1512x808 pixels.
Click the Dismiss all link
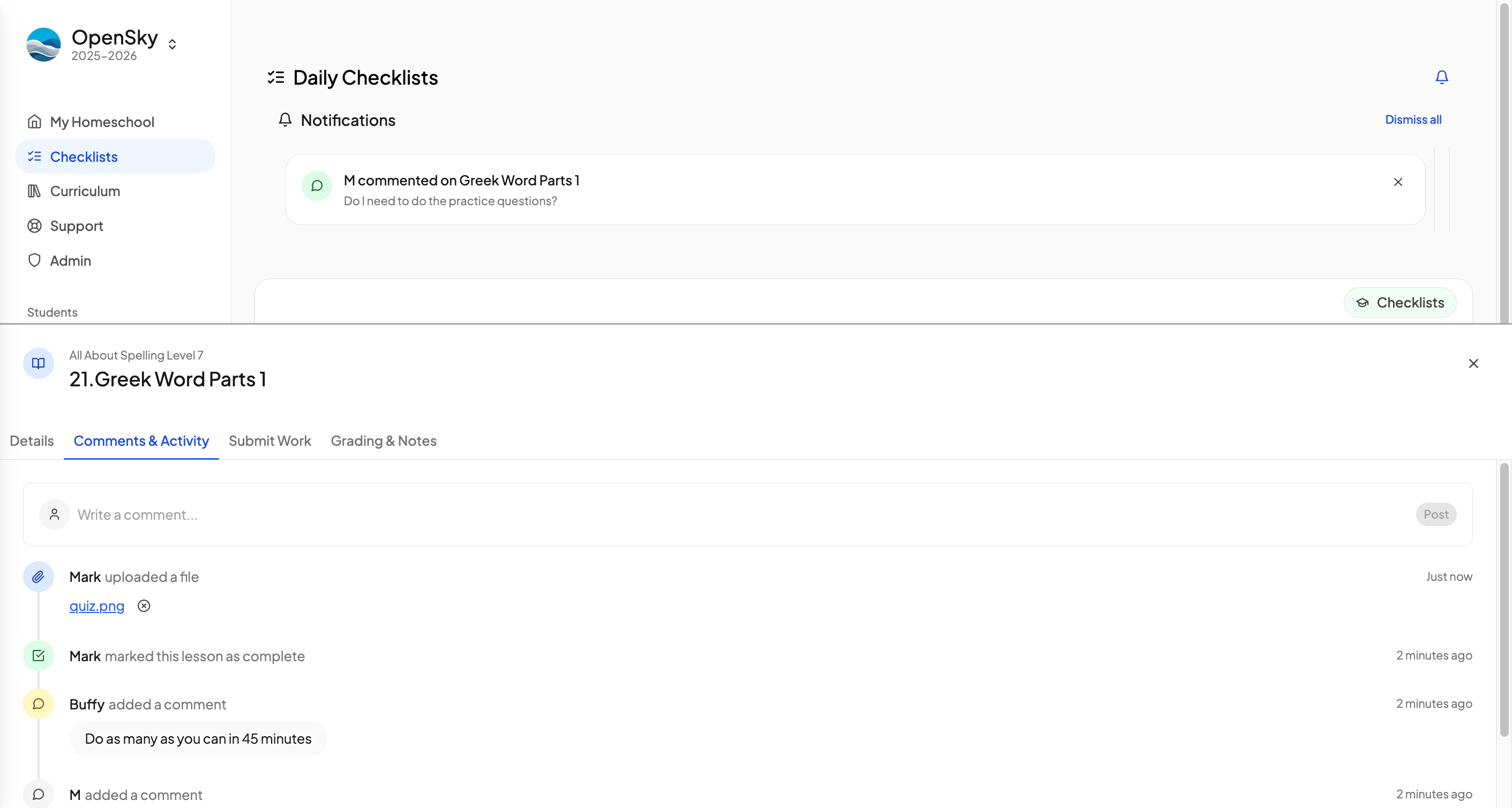pyautogui.click(x=1413, y=119)
